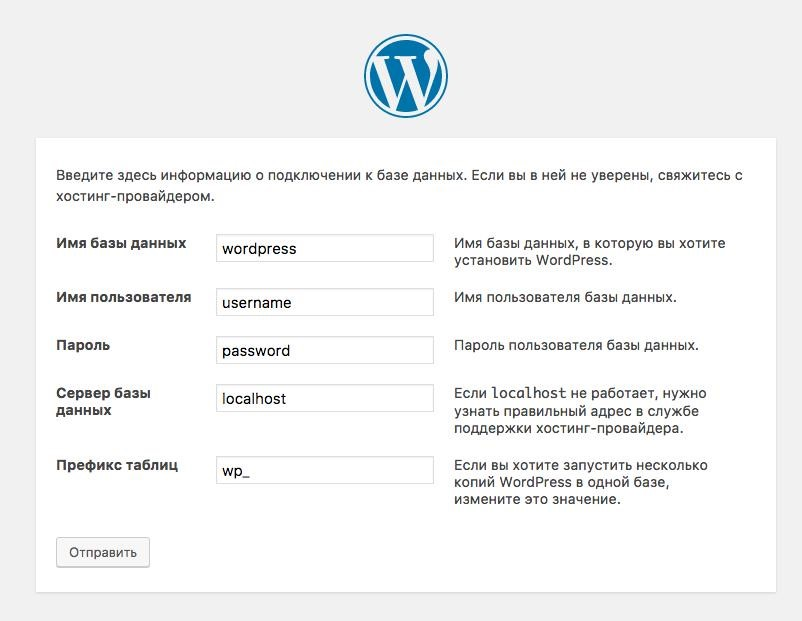This screenshot has width=802, height=621.
Task: Focus the database name field containing wordpress
Action: point(325,248)
